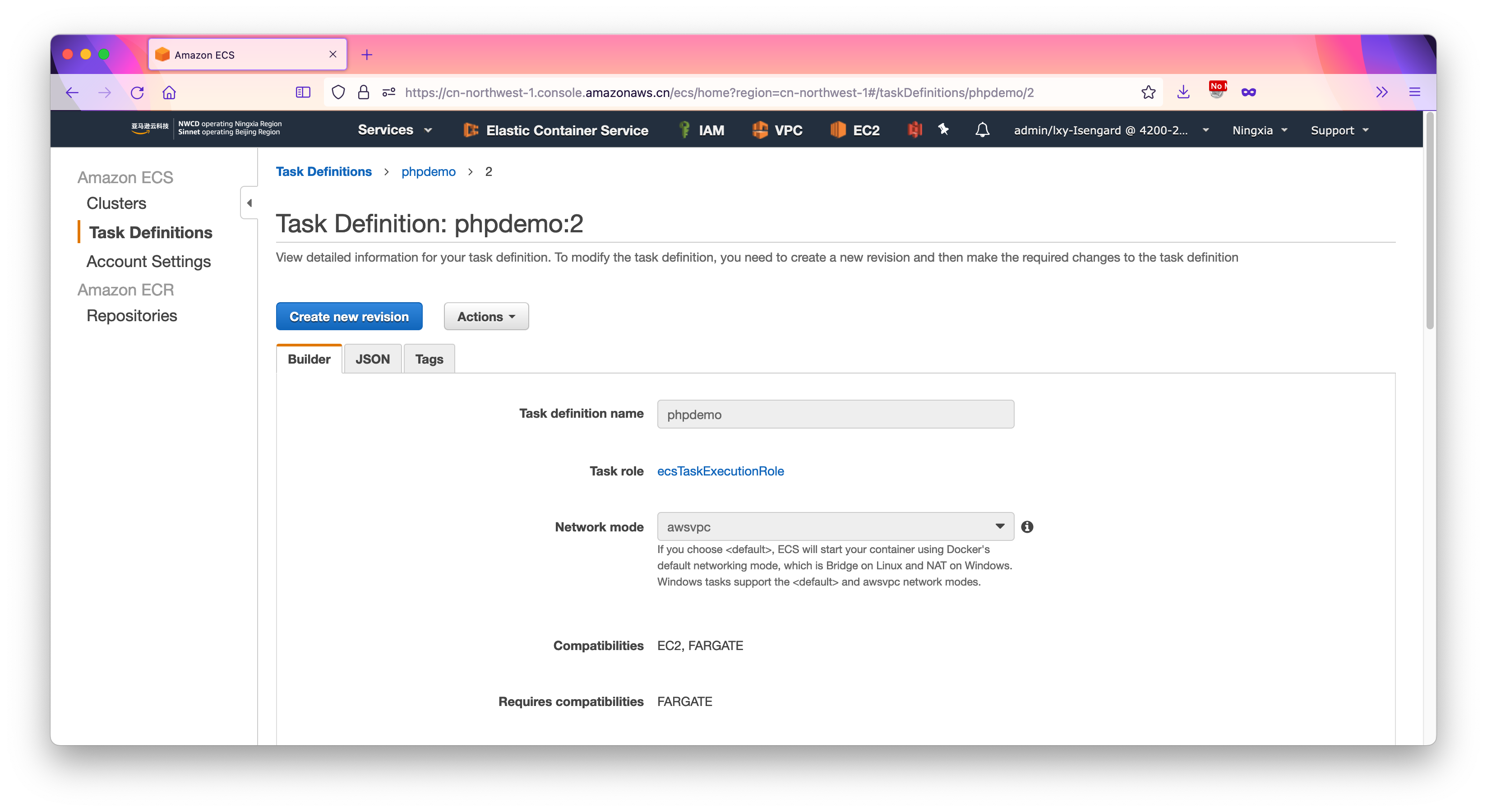The height and width of the screenshot is (812, 1487).
Task: Click the browser address bar URL
Action: coord(719,92)
